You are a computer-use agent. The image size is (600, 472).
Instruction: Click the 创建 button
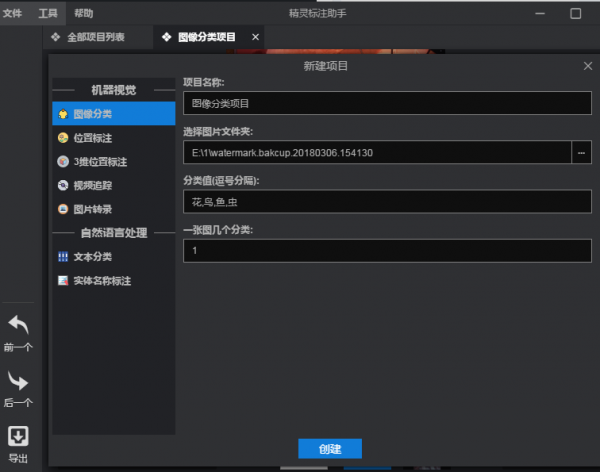click(330, 449)
